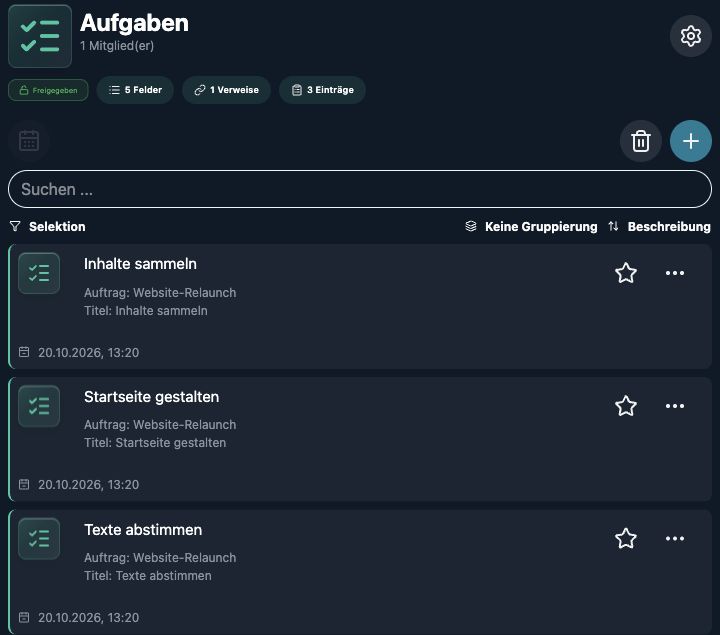
Task: Click Auftrag: Website-Relaunch in Texte abstimmen card
Action: (160, 557)
